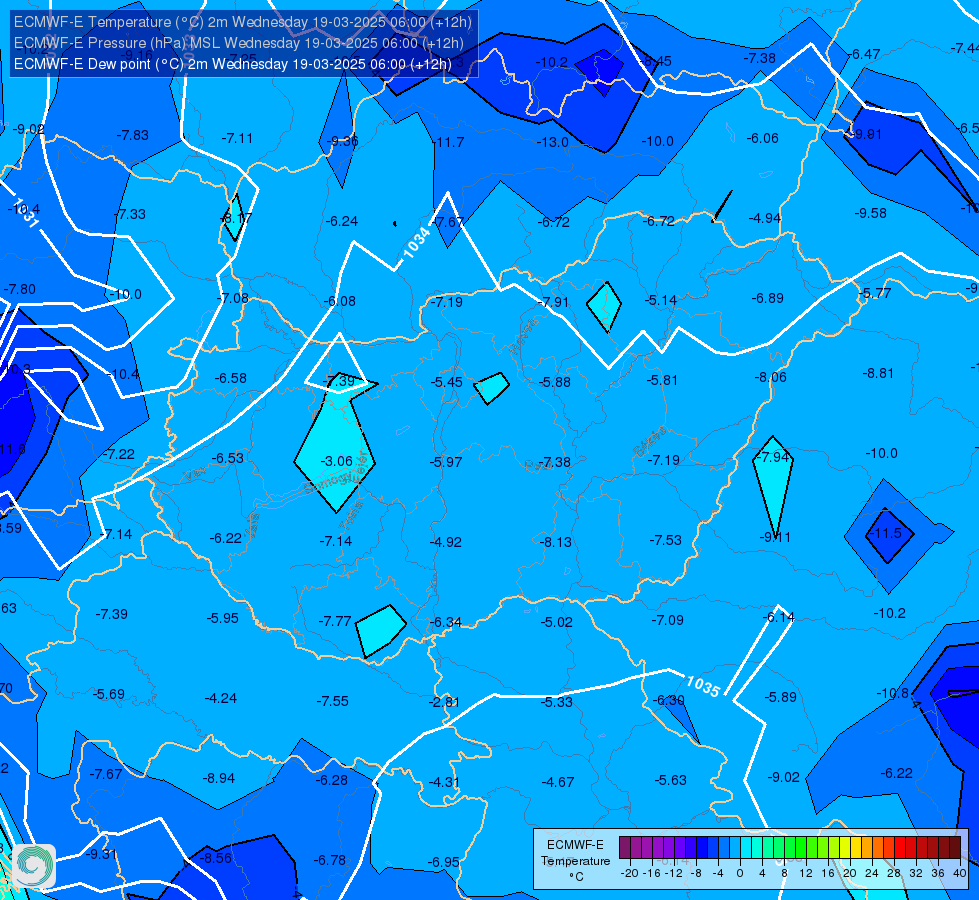Click the -7.91 temperature value
Screen dimensions: 979x900
point(553,302)
